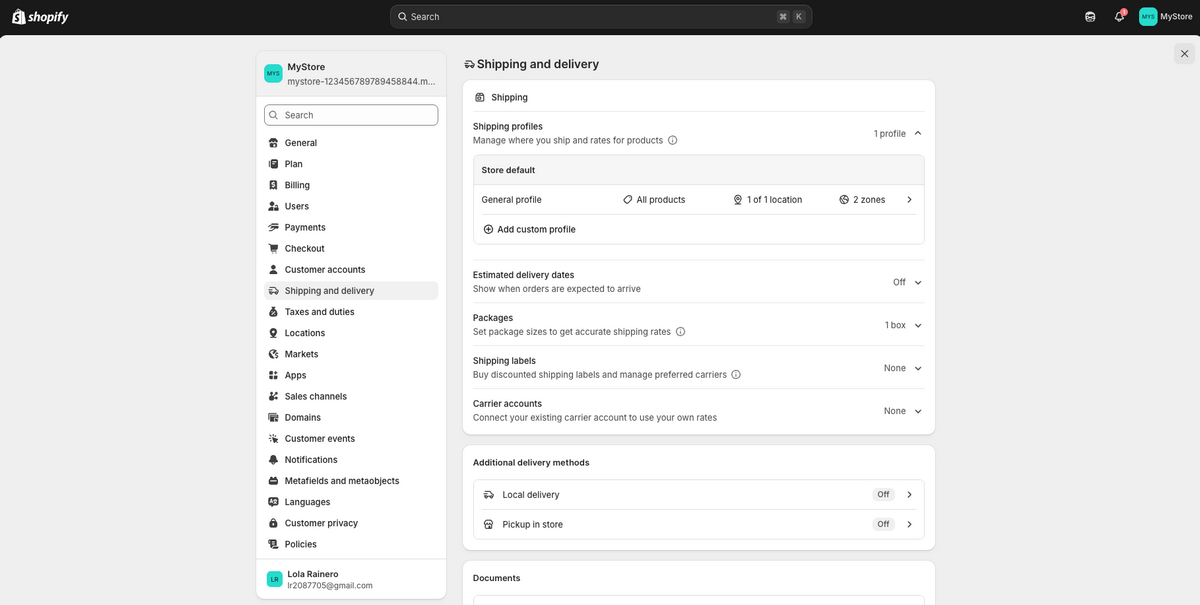Click the Billing icon in sidebar
The image size is (1200, 605).
click(274, 185)
